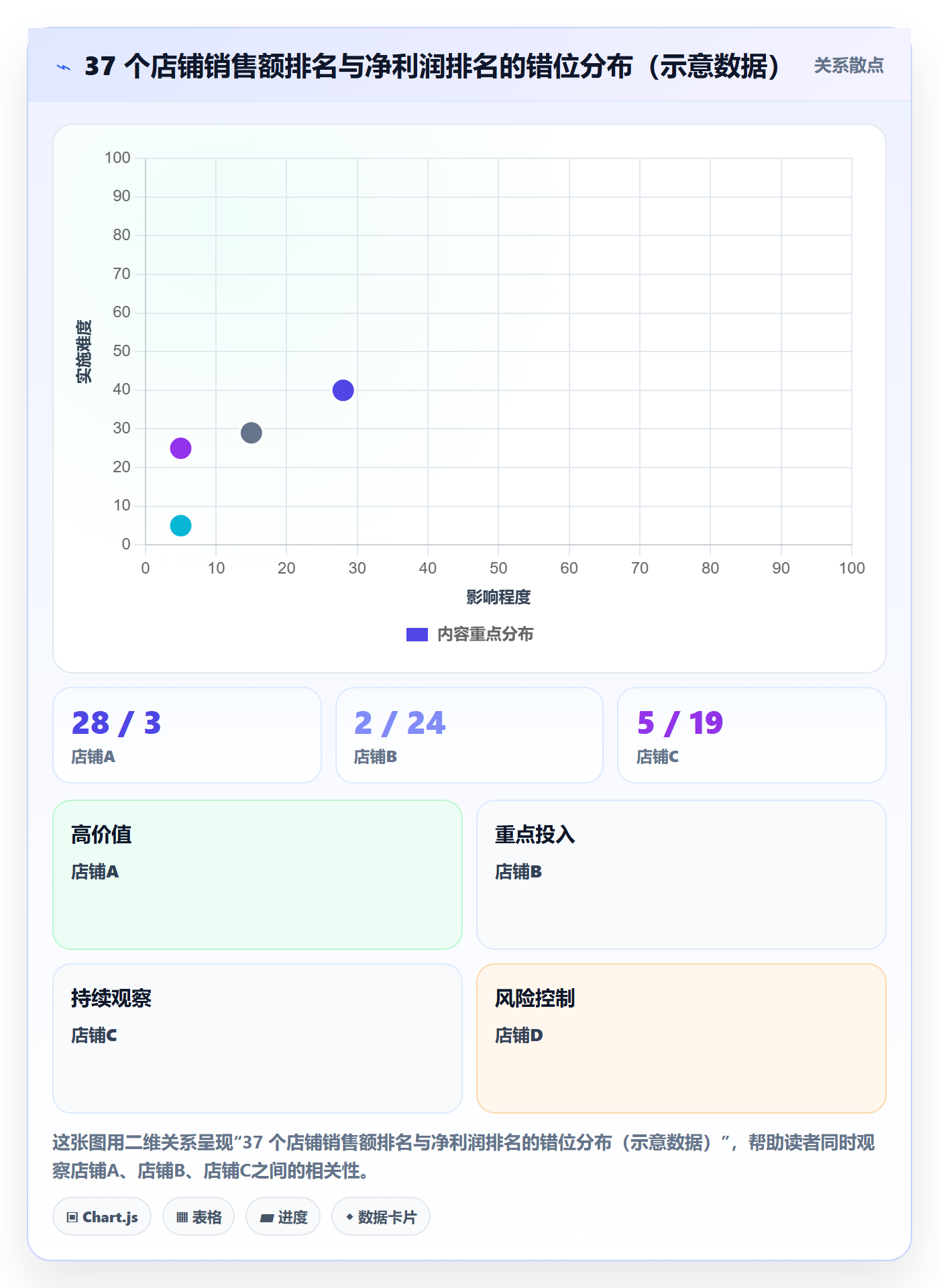Image resolution: width=939 pixels, height=1288 pixels.
Task: Click the 内容重点分布 legend label
Action: [x=485, y=635]
